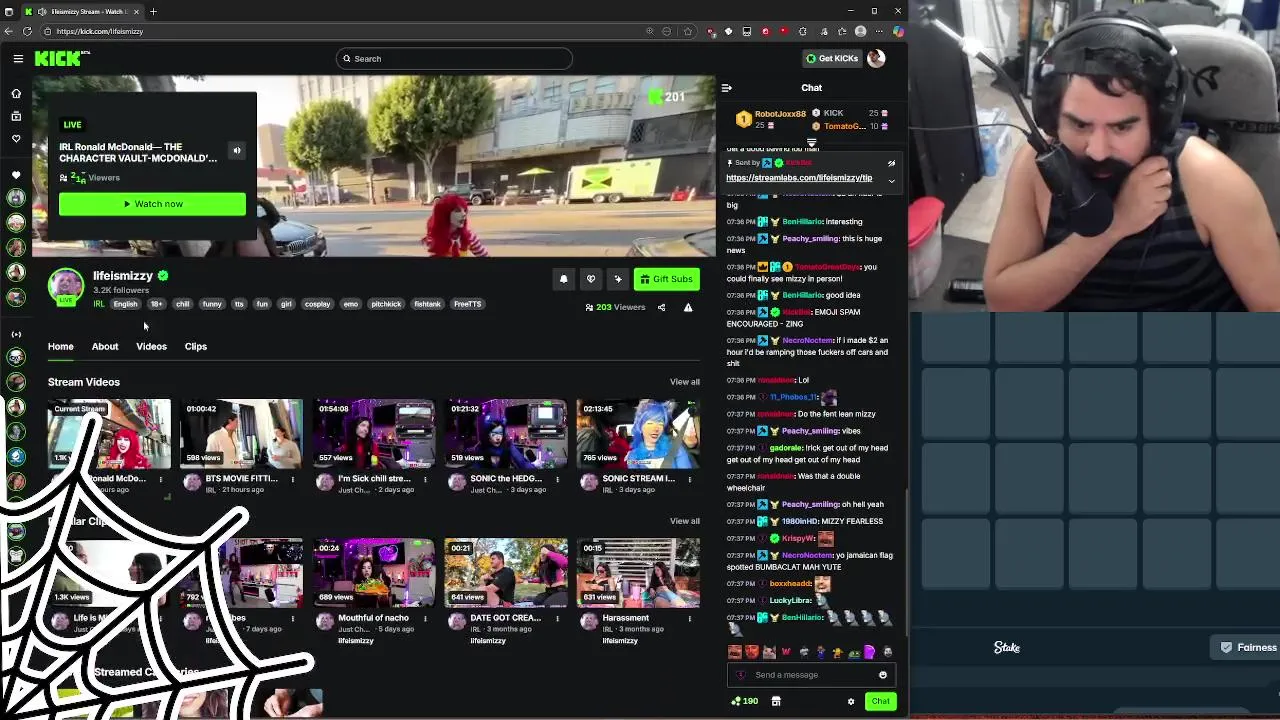This screenshot has width=1280, height=720.
Task: Expand the gifters leaderboard handle
Action: pos(811,143)
